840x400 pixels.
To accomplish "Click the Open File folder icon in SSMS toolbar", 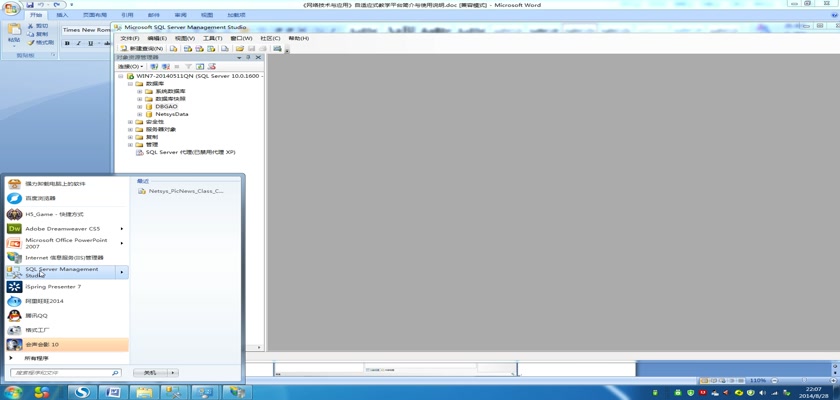I will coord(240,48).
